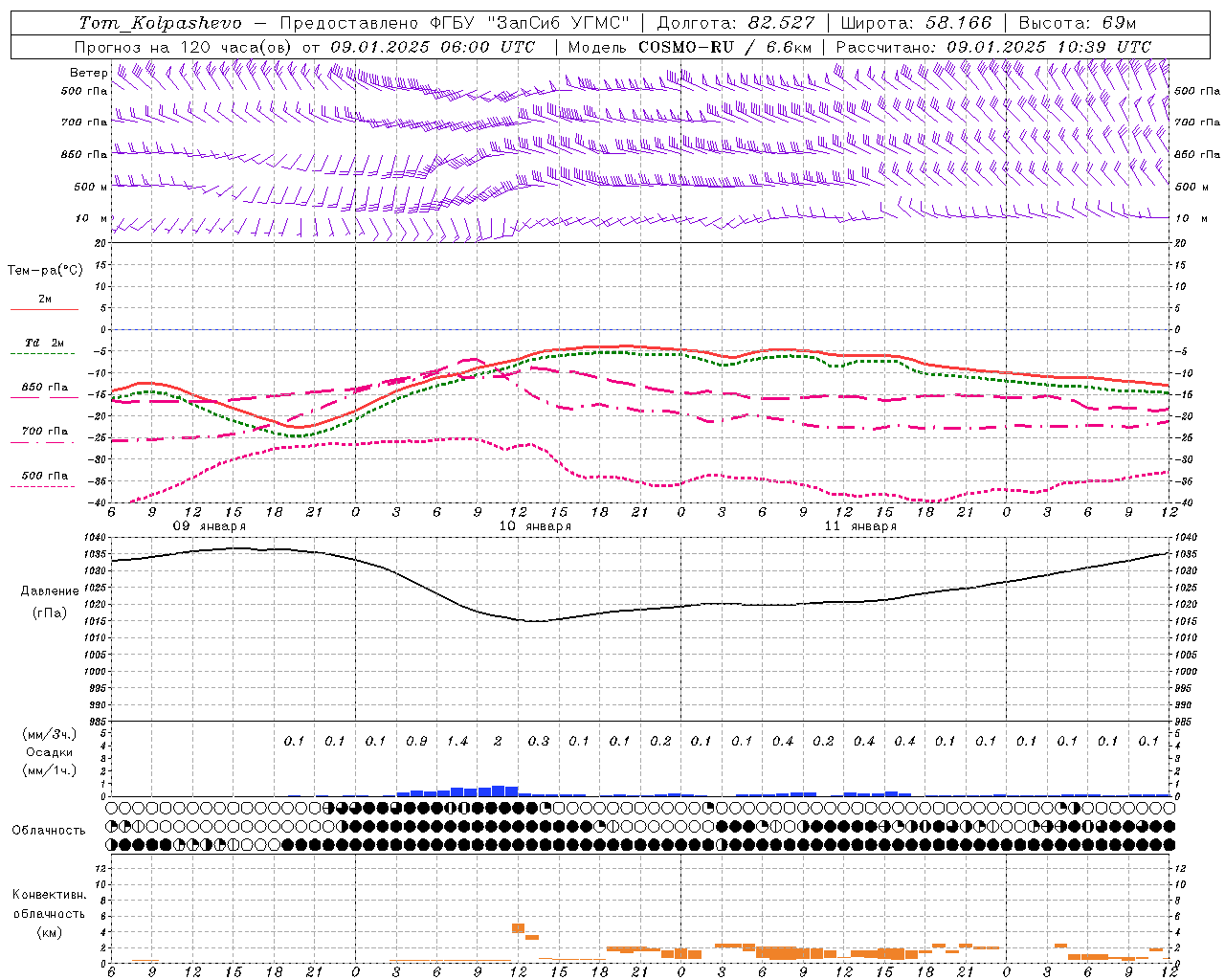Screen dimensions: 1225x980
Task: Click the 'Осадки' precipitation label
Action: click(49, 752)
